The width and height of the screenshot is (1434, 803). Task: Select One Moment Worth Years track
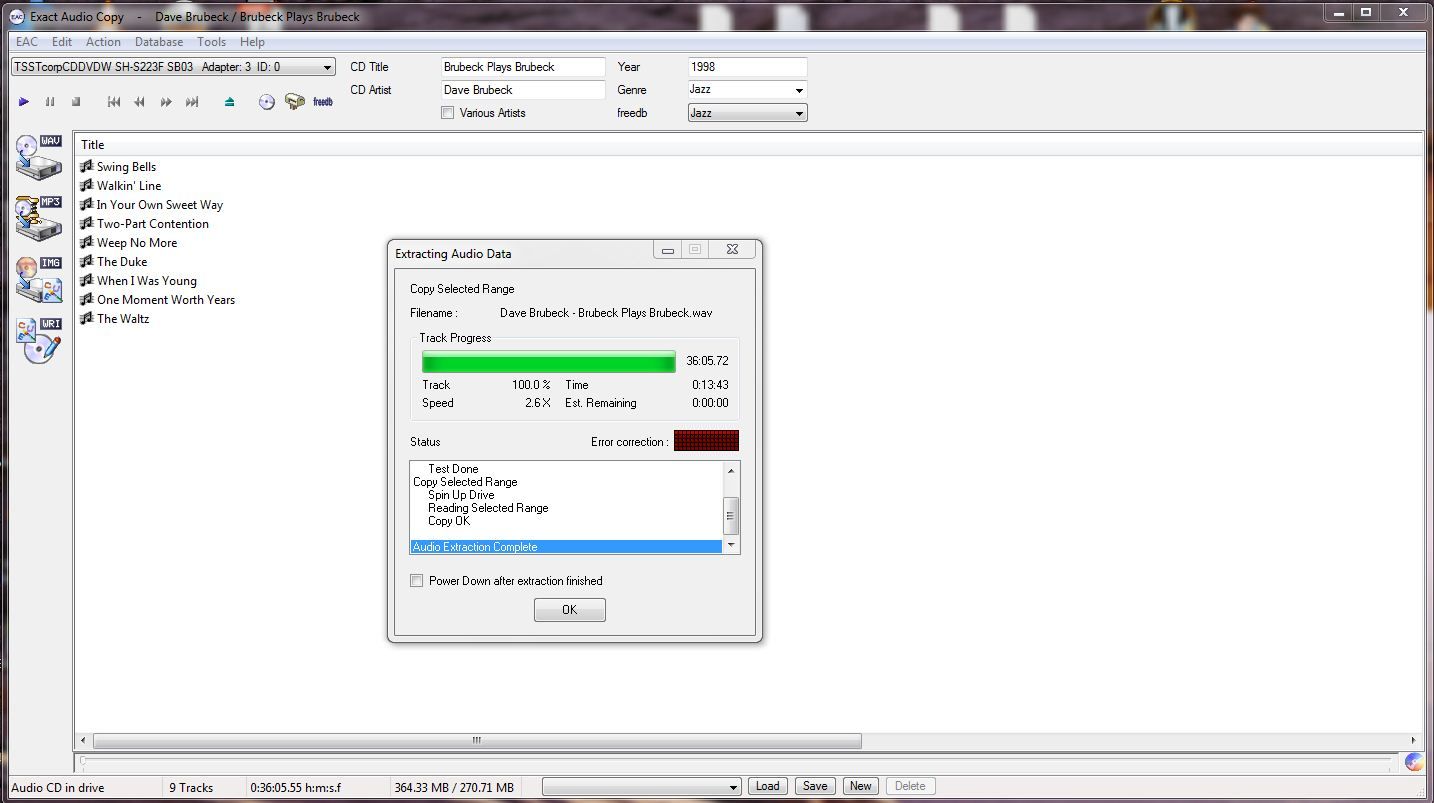coord(166,300)
